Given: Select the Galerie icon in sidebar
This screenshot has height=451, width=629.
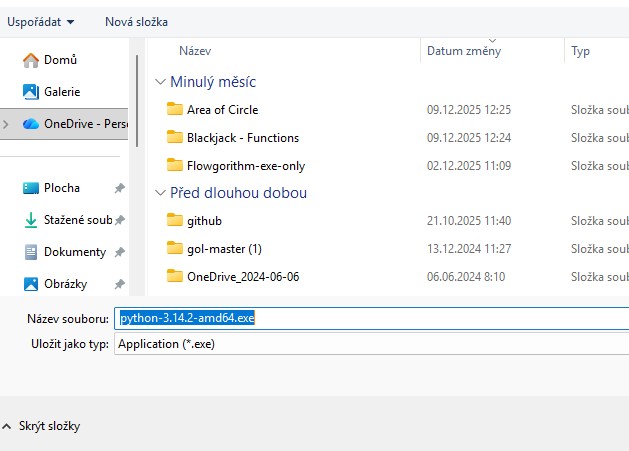Looking at the screenshot, I should [31, 92].
